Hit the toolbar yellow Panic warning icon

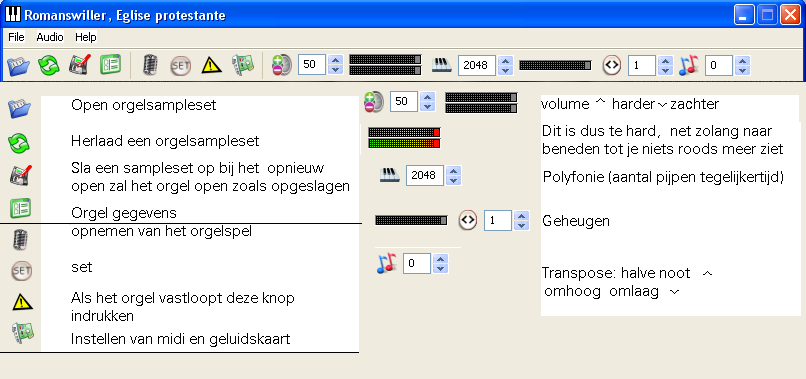[211, 65]
